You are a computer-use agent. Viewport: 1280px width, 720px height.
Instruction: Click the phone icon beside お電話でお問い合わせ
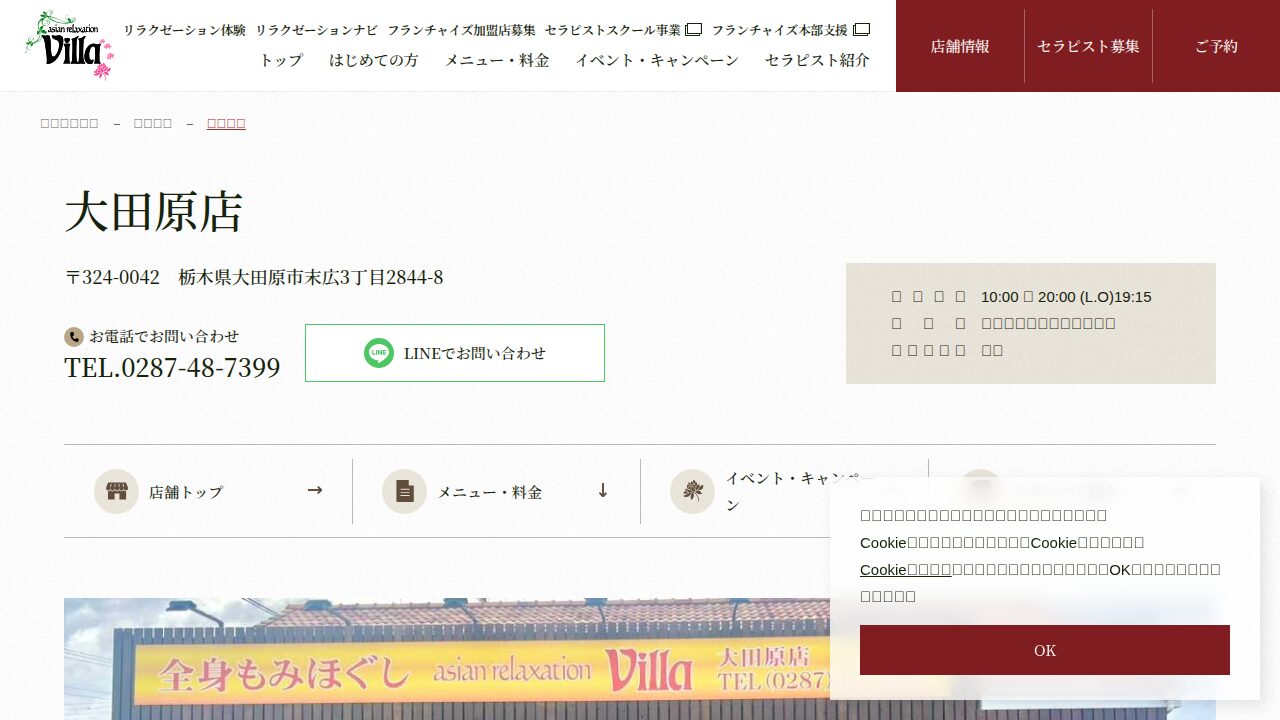pyautogui.click(x=73, y=337)
